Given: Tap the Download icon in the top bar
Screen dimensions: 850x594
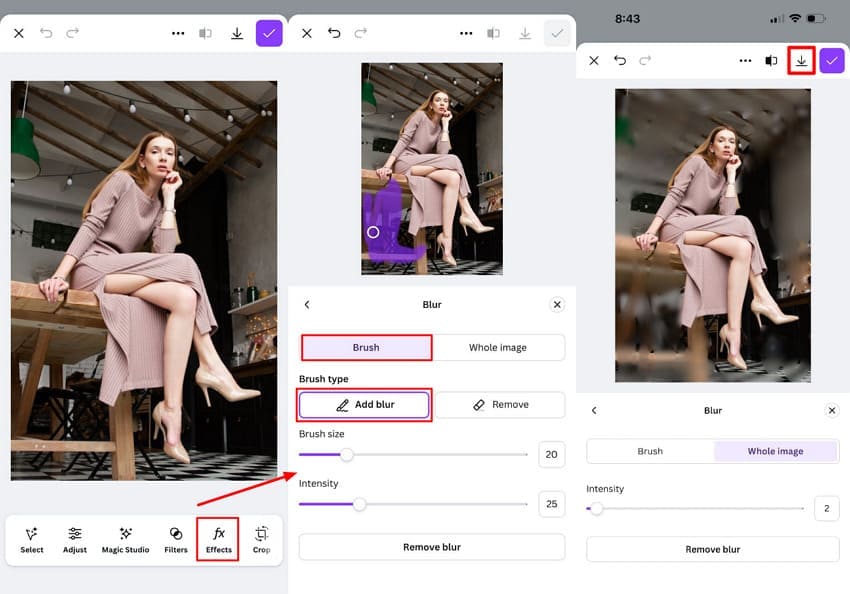Looking at the screenshot, I should pyautogui.click(x=801, y=60).
